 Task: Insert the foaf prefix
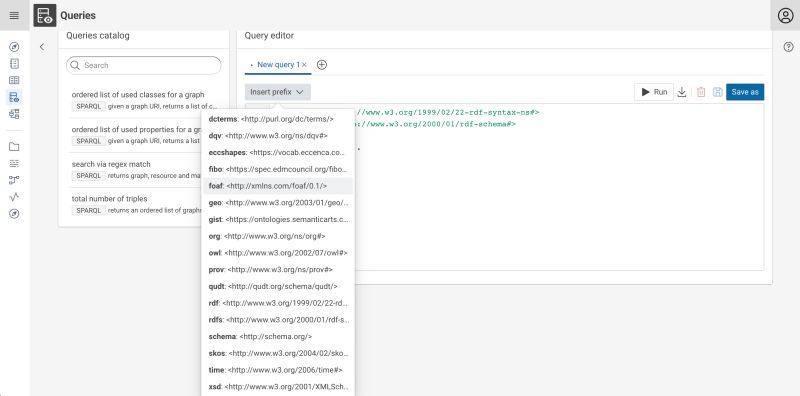coord(278,186)
